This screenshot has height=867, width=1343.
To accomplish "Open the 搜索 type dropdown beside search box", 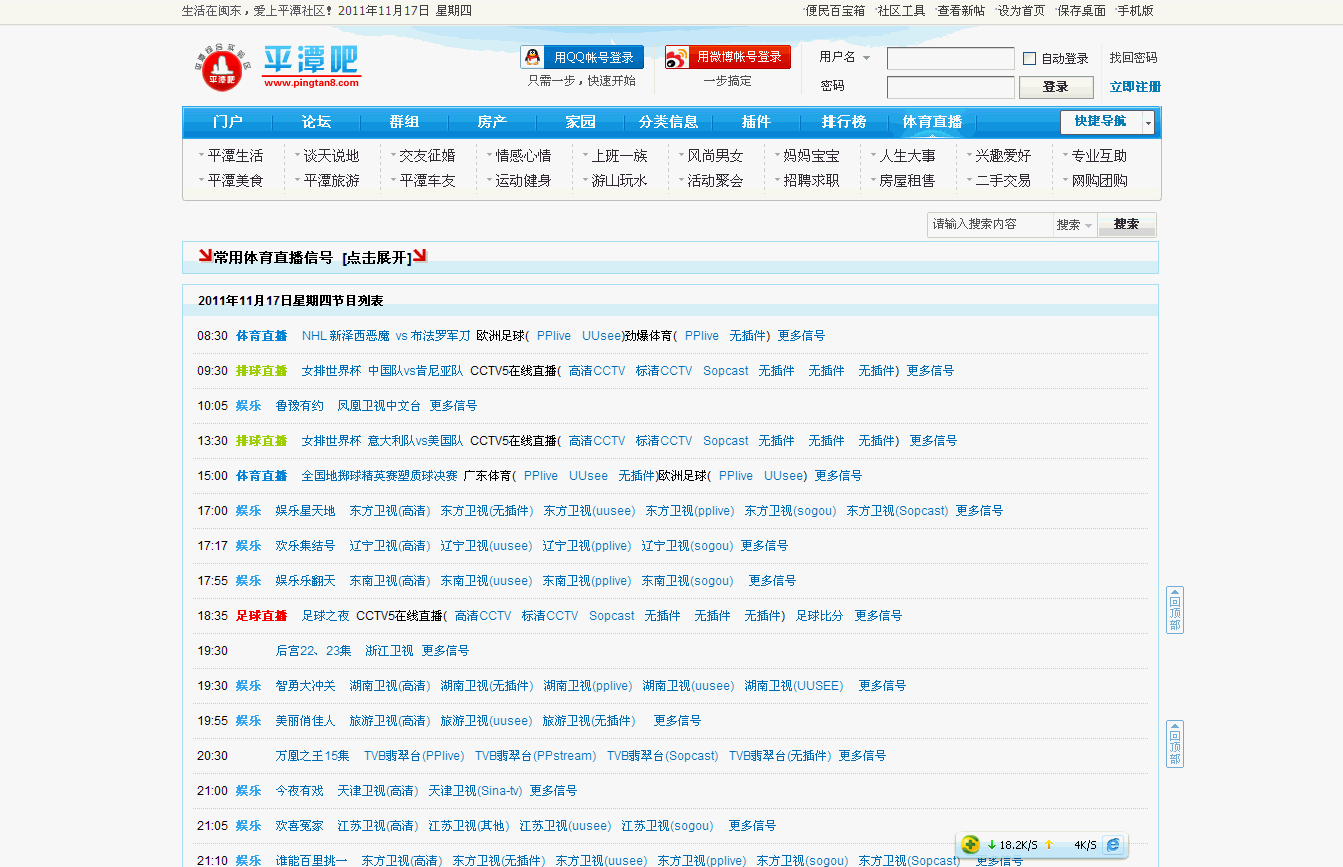I will coord(1075,225).
